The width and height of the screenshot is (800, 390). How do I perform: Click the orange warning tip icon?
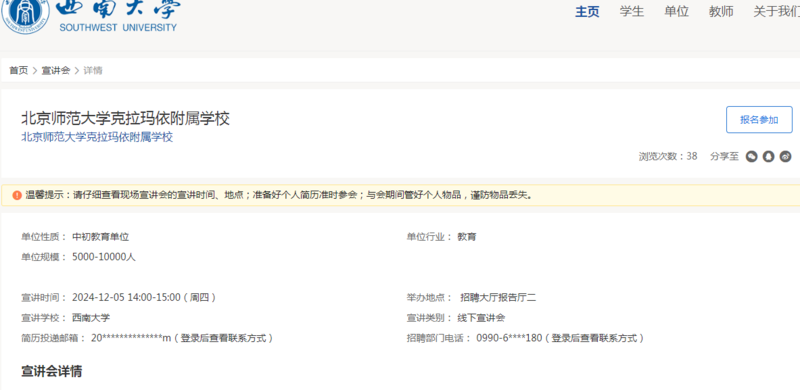[x=17, y=196]
